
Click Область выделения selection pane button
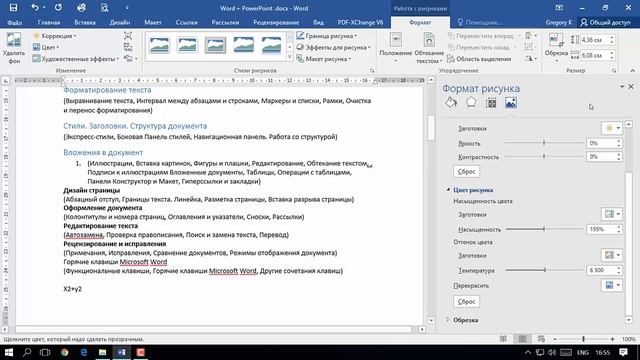click(x=479, y=59)
